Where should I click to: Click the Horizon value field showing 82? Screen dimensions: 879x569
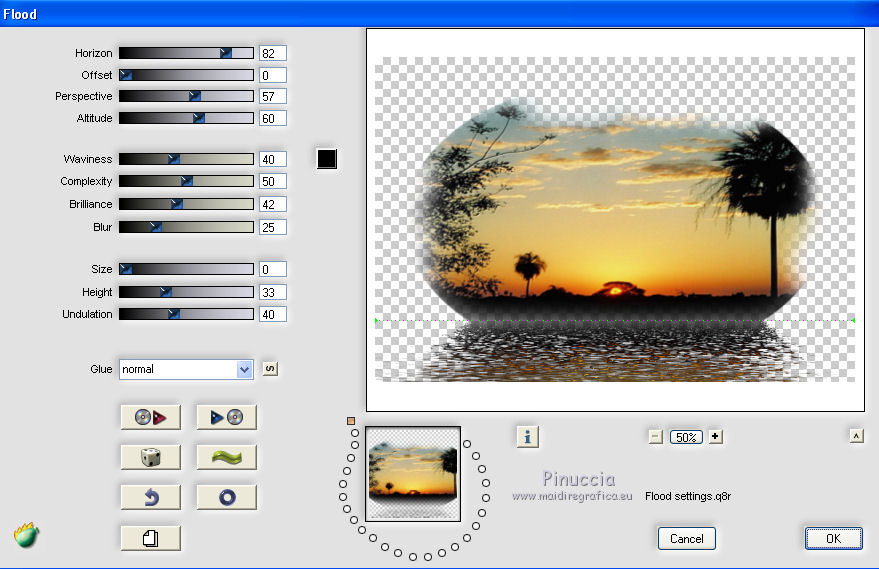click(x=273, y=53)
